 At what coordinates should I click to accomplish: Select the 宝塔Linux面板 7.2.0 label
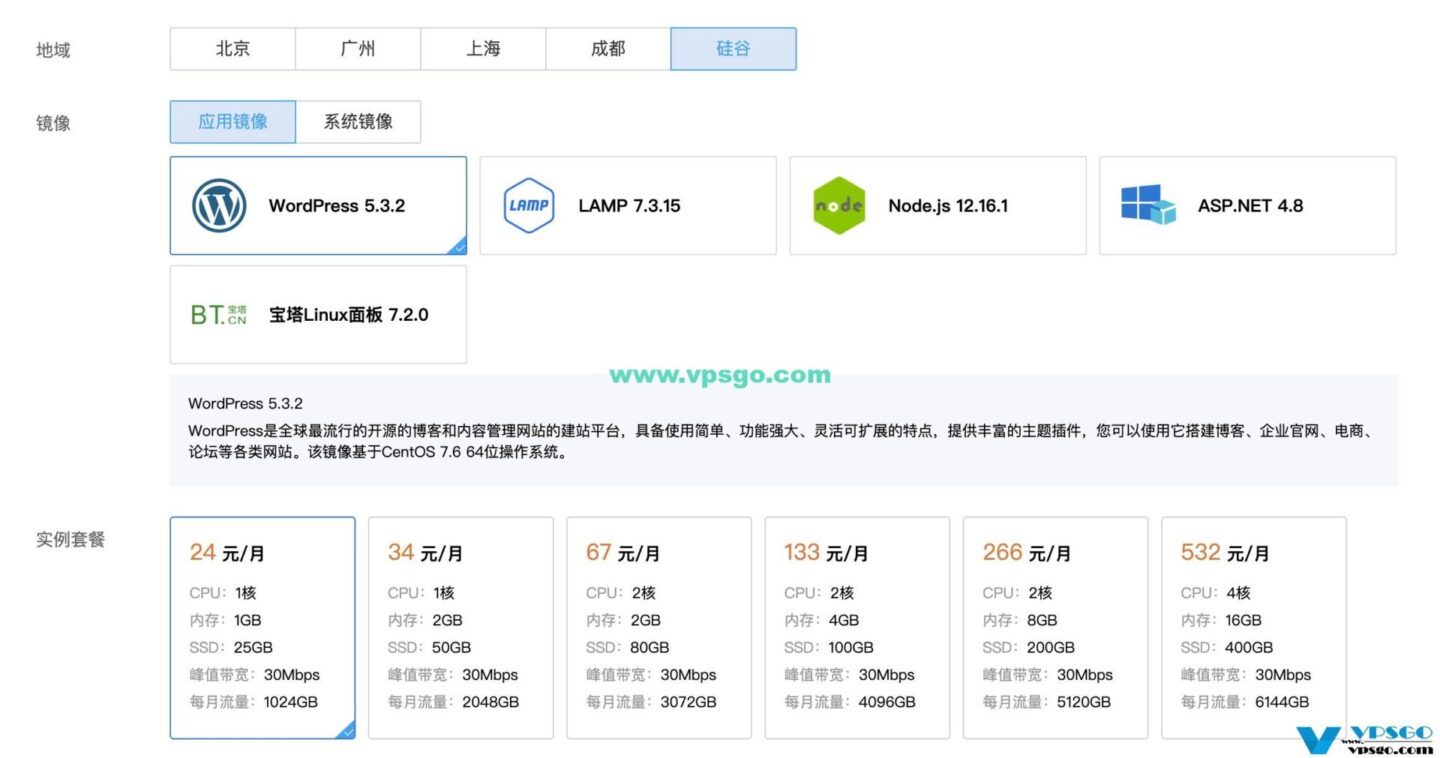tap(349, 315)
